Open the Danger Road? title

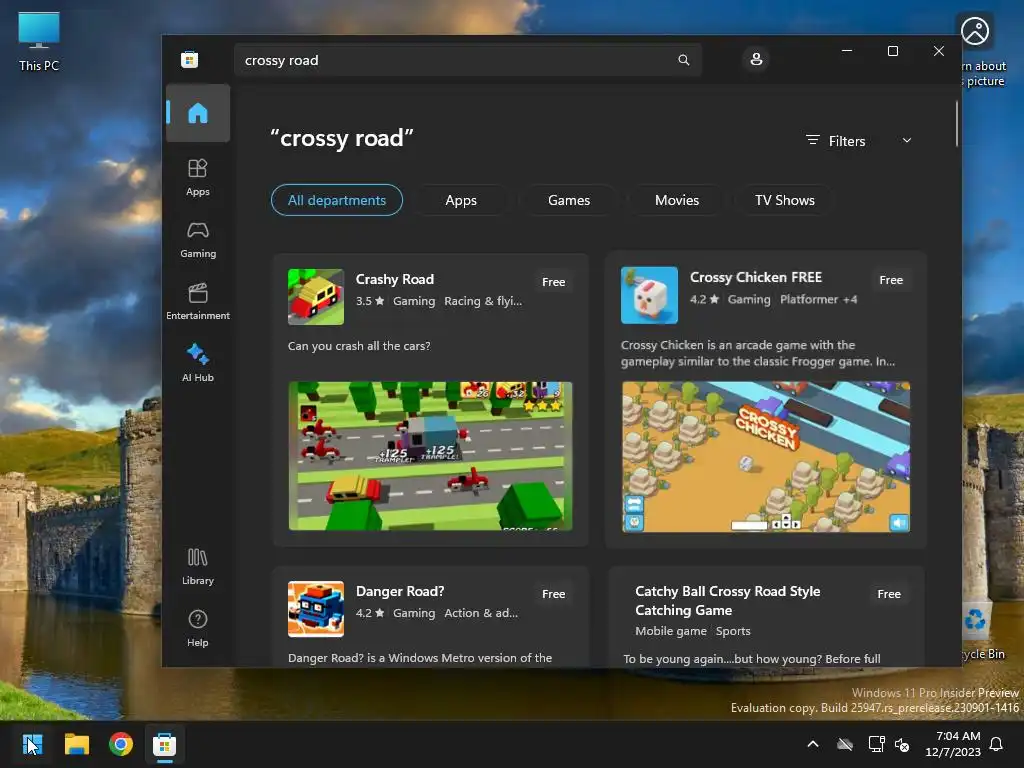pyautogui.click(x=400, y=591)
